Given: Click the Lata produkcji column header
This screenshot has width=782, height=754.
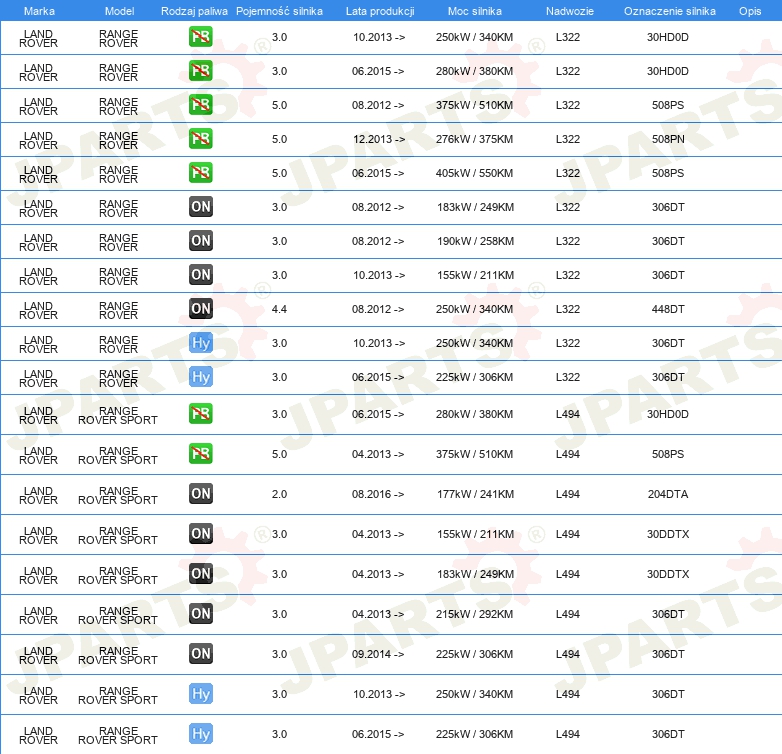Looking at the screenshot, I should click(x=380, y=11).
